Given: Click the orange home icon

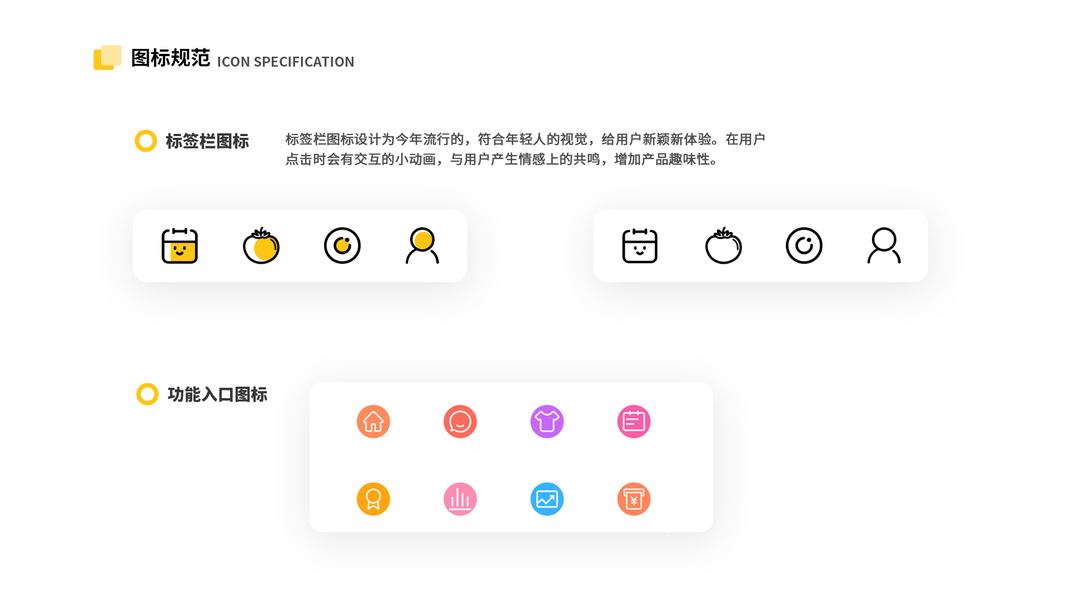Looking at the screenshot, I should pos(374,422).
